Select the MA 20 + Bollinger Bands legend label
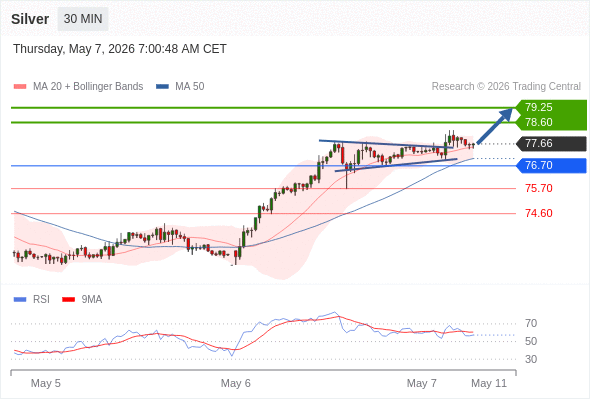 coord(88,87)
